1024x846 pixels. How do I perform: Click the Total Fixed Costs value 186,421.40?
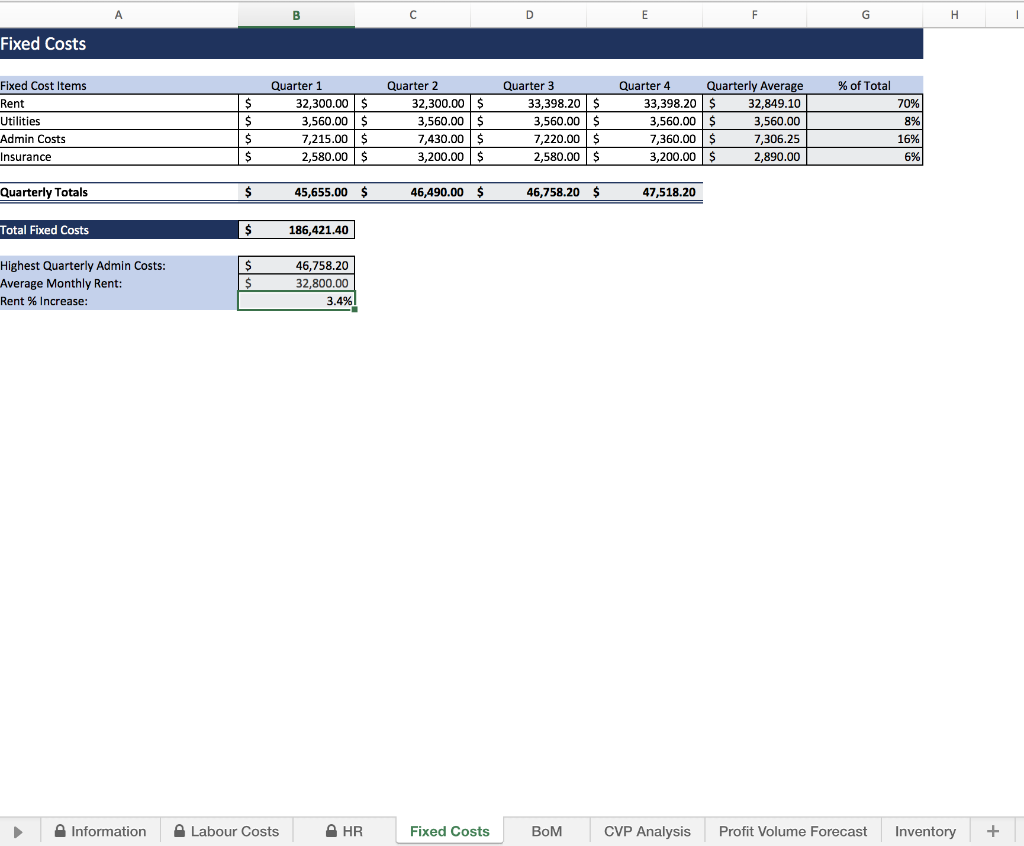pos(296,229)
